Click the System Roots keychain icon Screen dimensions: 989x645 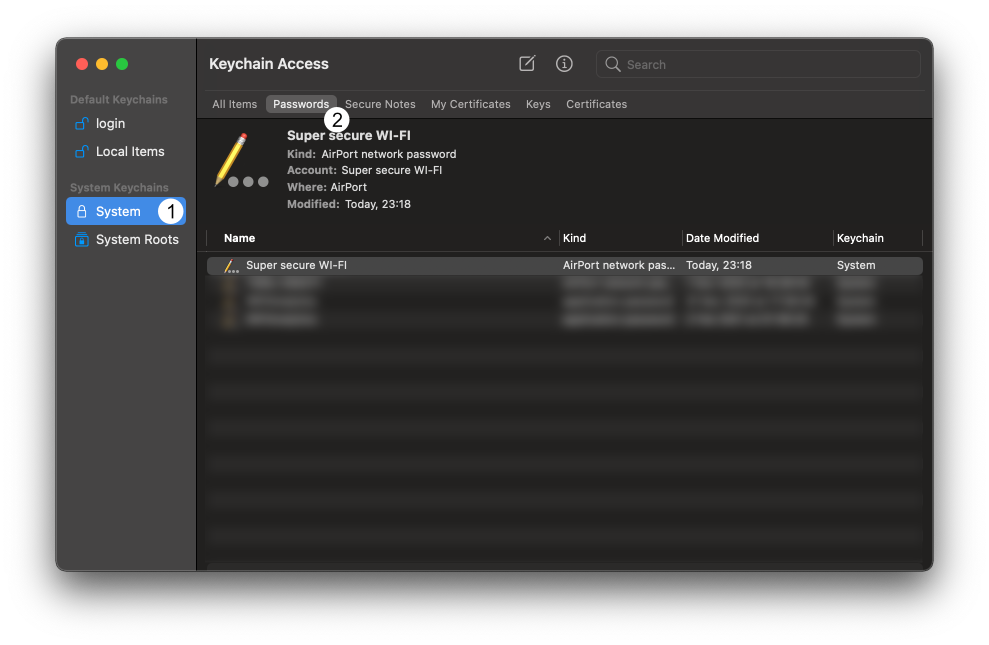click(83, 239)
